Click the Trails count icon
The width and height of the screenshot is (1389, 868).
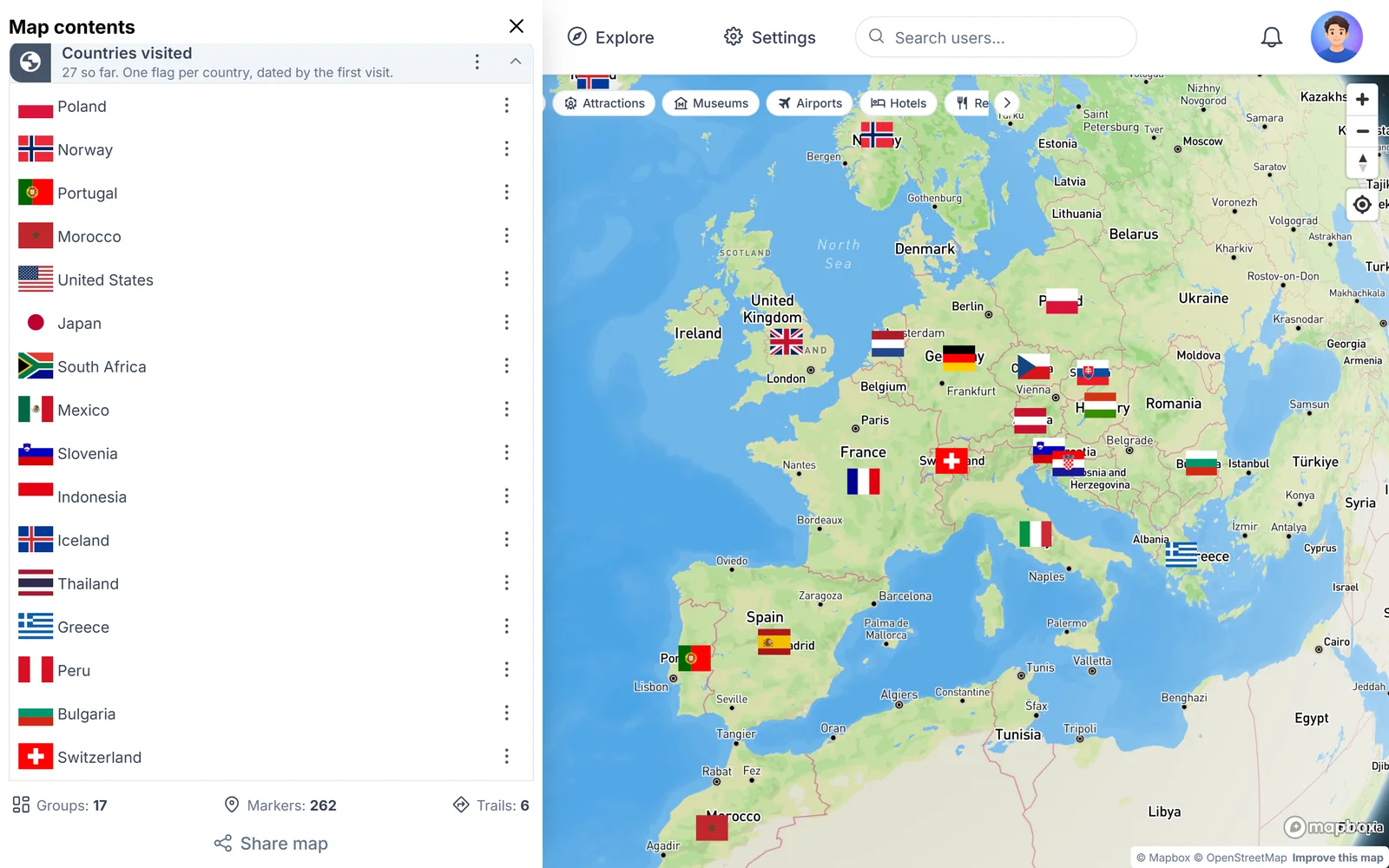coord(461,805)
